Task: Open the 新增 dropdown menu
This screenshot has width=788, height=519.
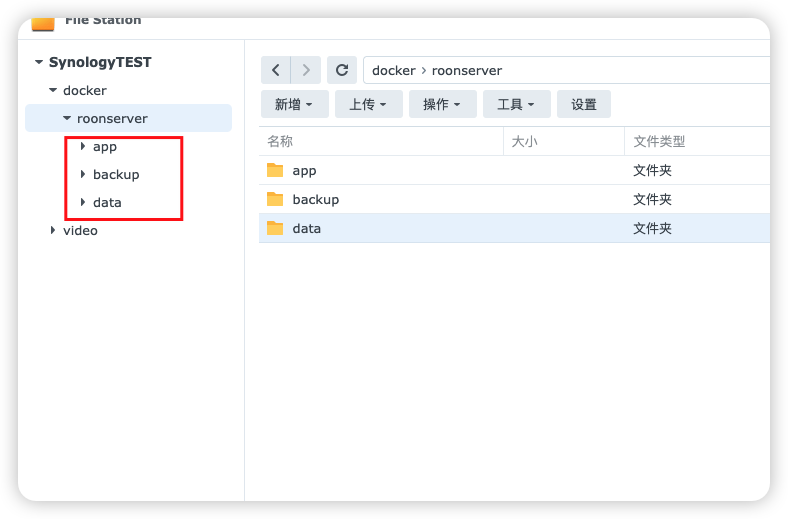Action: pos(294,104)
